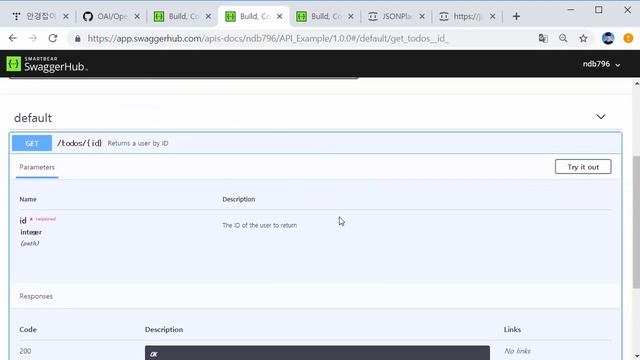Close the first Korean-titled tab
Image resolution: width=640 pixels, height=360 pixels.
point(66,16)
